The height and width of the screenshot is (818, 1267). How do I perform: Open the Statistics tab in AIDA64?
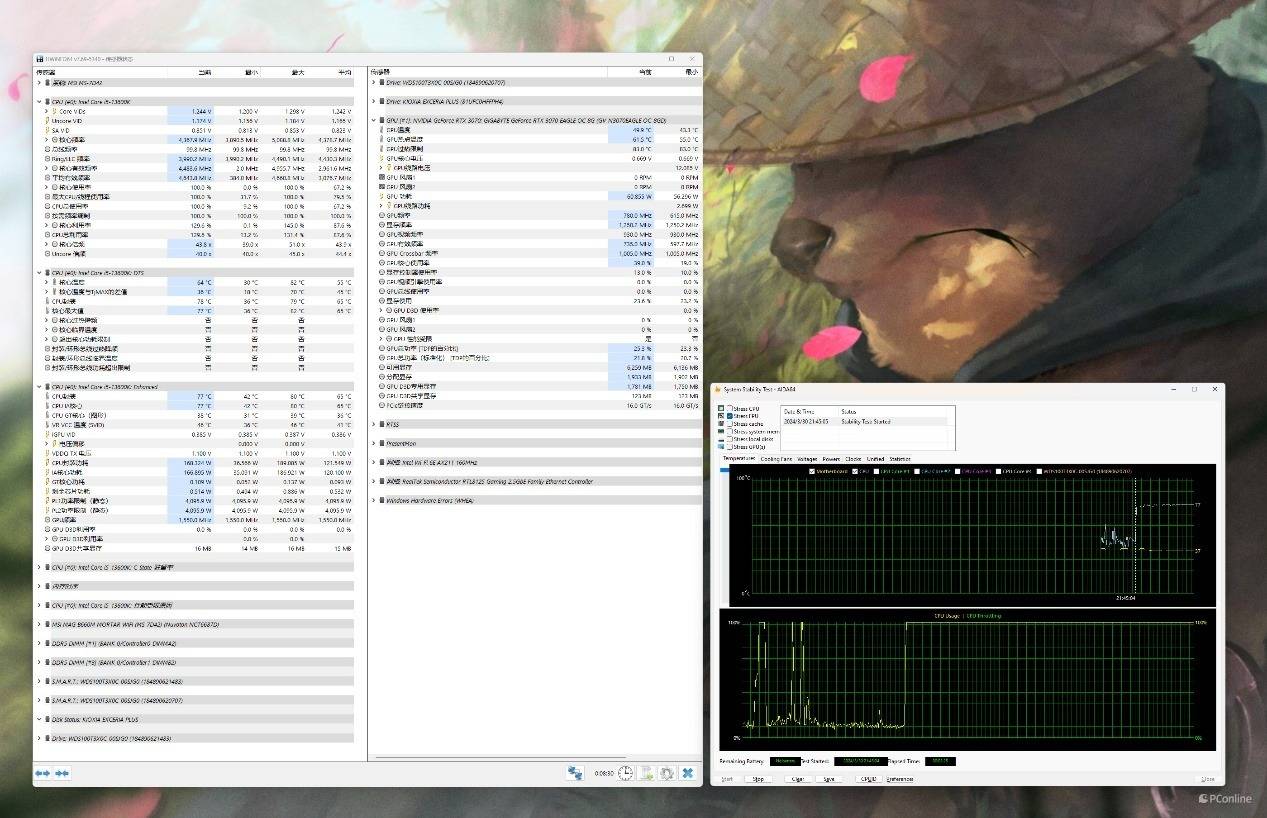900,459
